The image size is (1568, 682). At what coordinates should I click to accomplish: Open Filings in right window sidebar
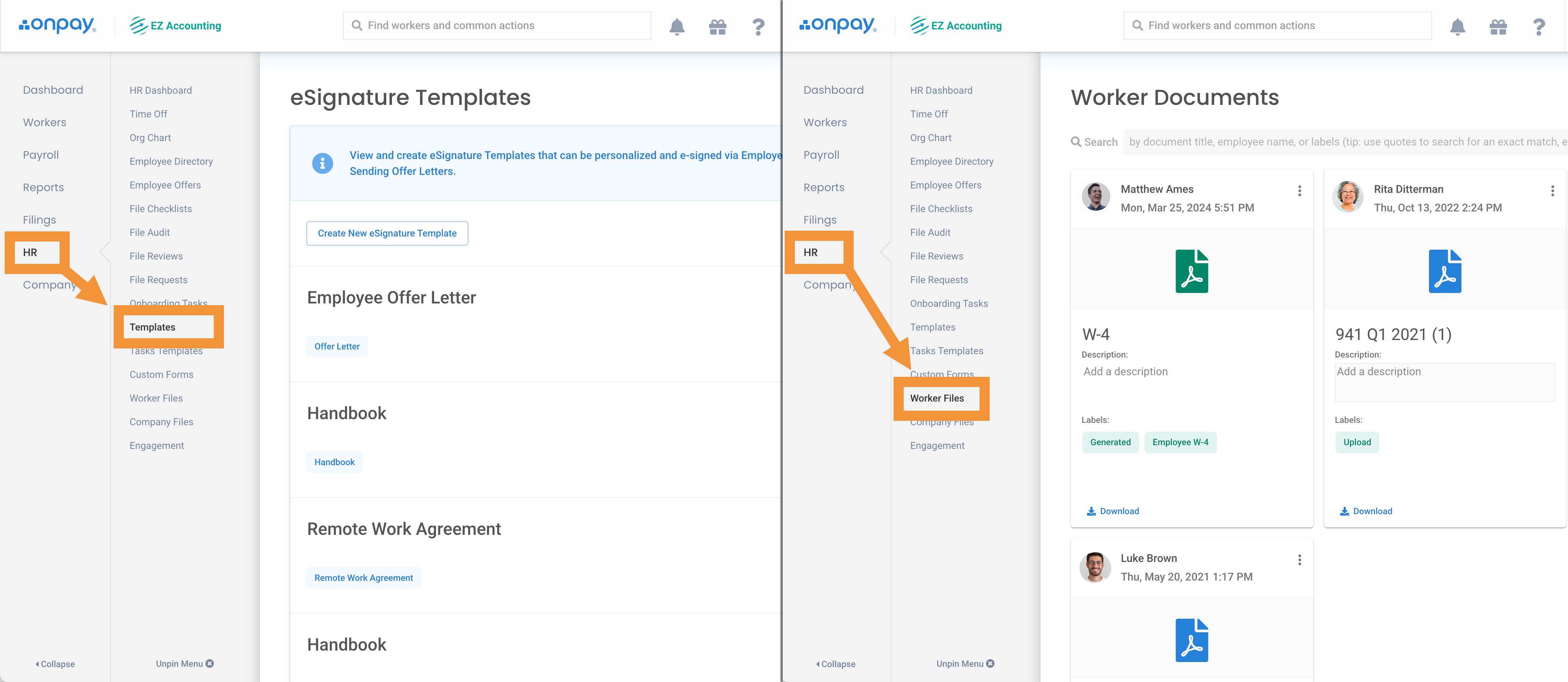pyautogui.click(x=819, y=220)
